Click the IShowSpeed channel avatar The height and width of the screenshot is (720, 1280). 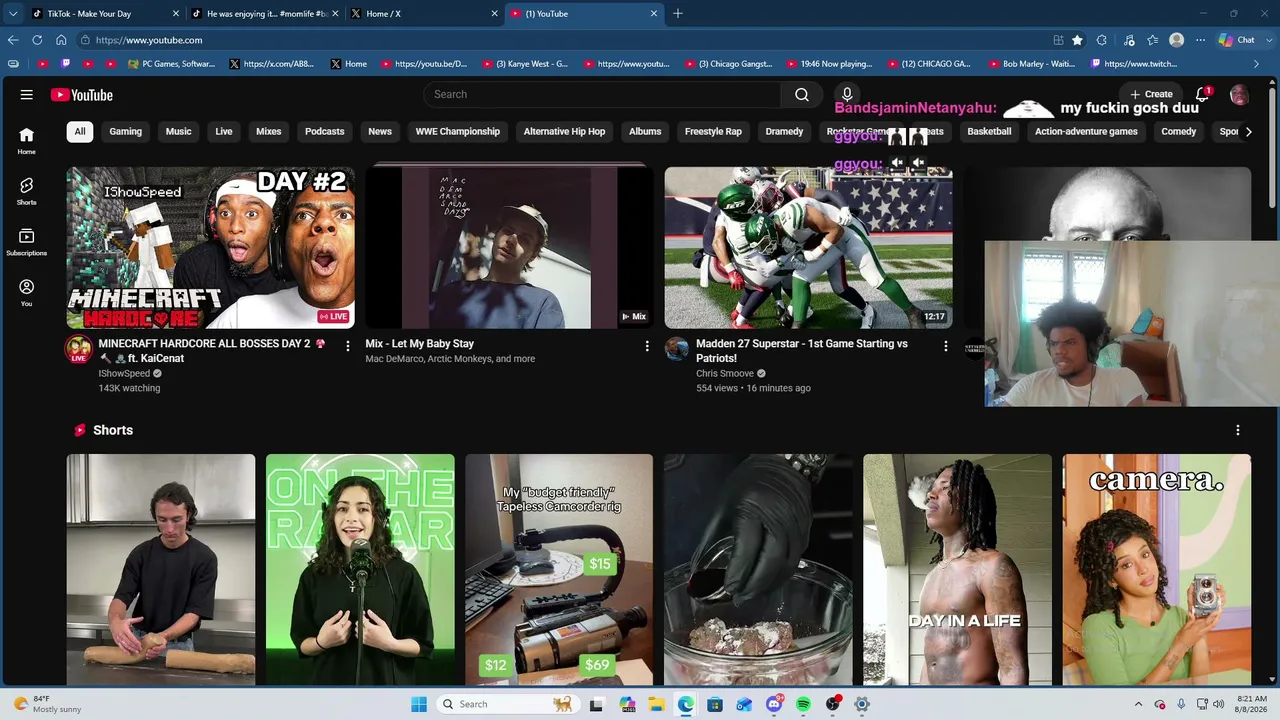pos(79,349)
